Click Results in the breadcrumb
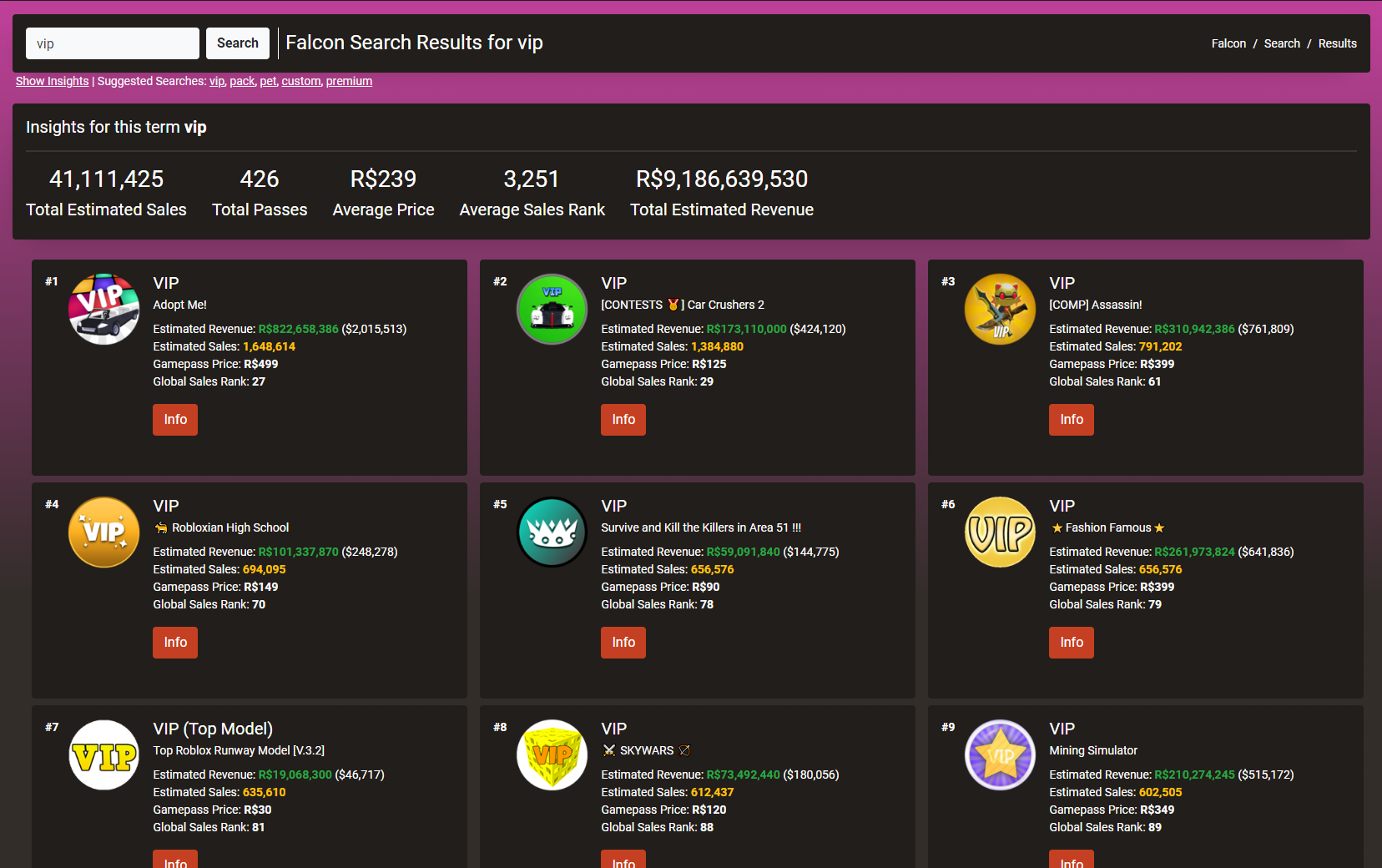 1337,43
